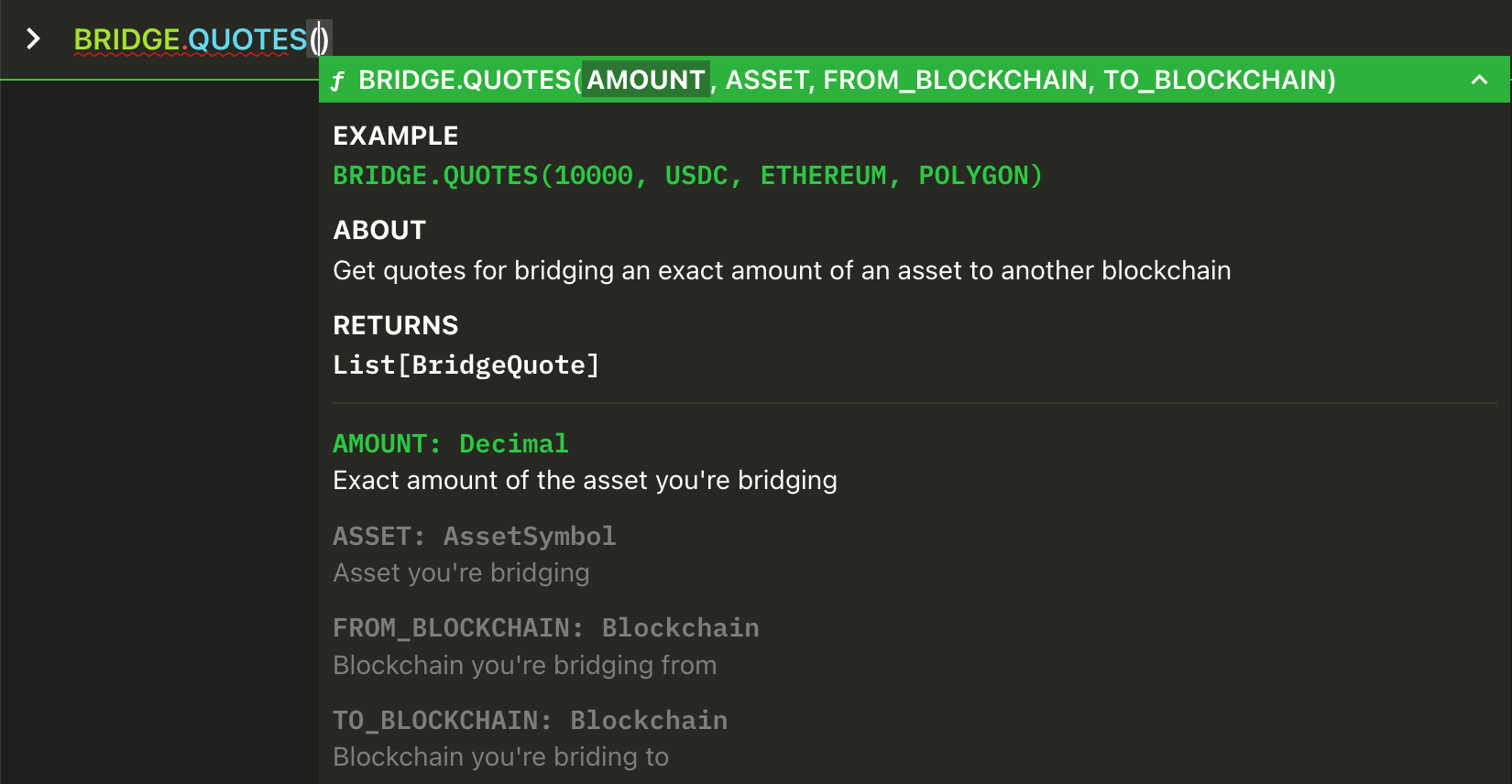
Task: Click the about description text for bridging quotes
Action: (781, 270)
